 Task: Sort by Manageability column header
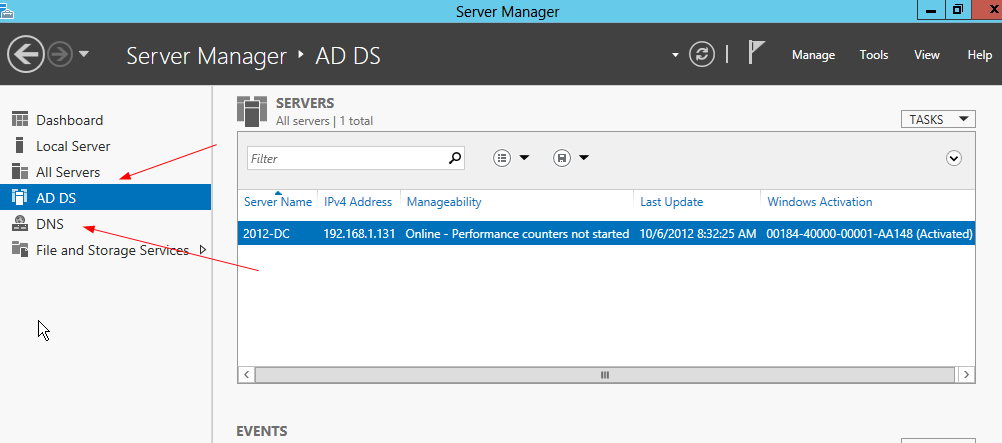tap(444, 202)
